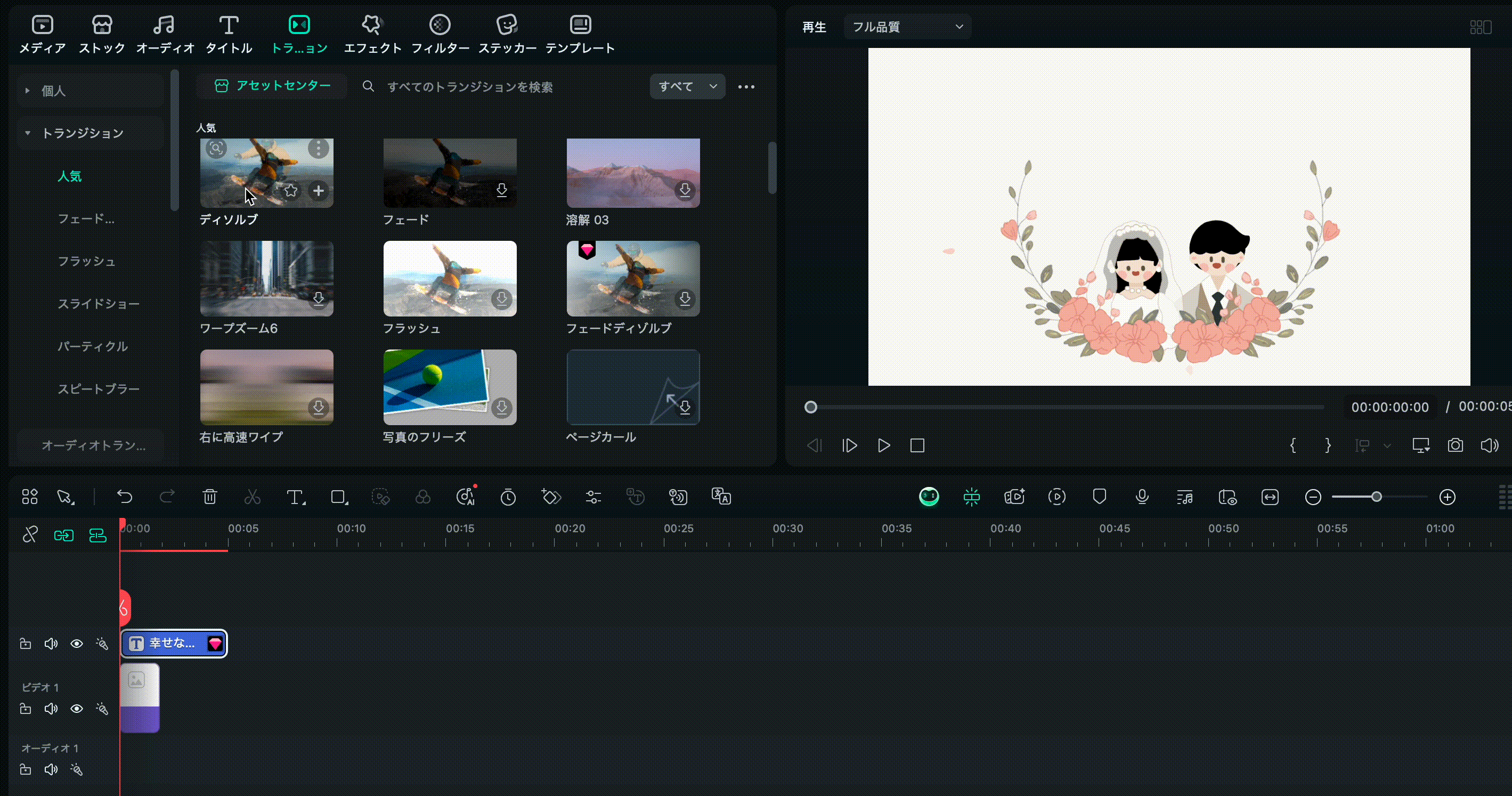Select the フラッシュ category
Image resolution: width=1512 pixels, height=796 pixels.
pos(86,261)
